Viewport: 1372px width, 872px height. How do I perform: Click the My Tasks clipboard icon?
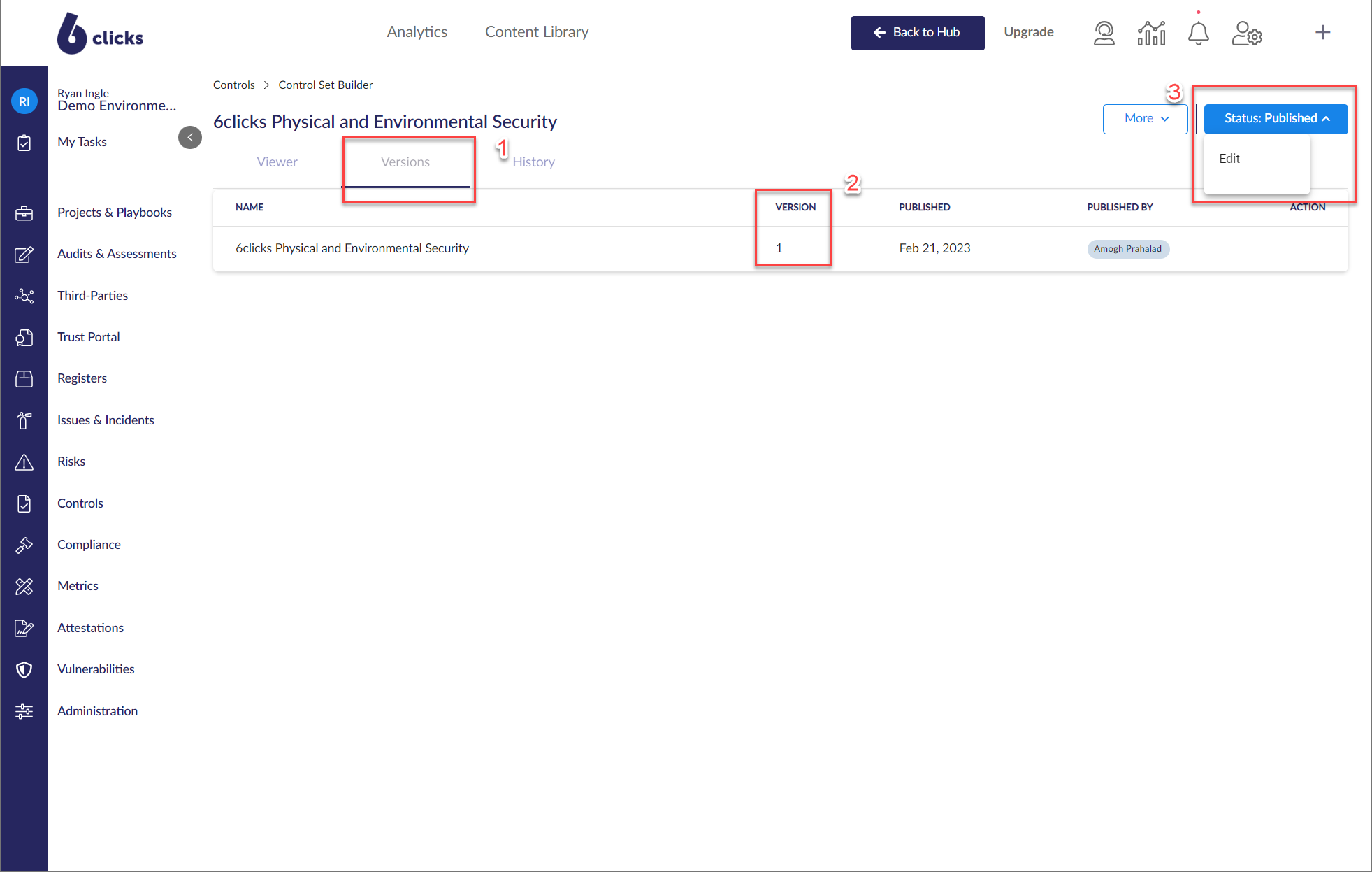point(24,143)
